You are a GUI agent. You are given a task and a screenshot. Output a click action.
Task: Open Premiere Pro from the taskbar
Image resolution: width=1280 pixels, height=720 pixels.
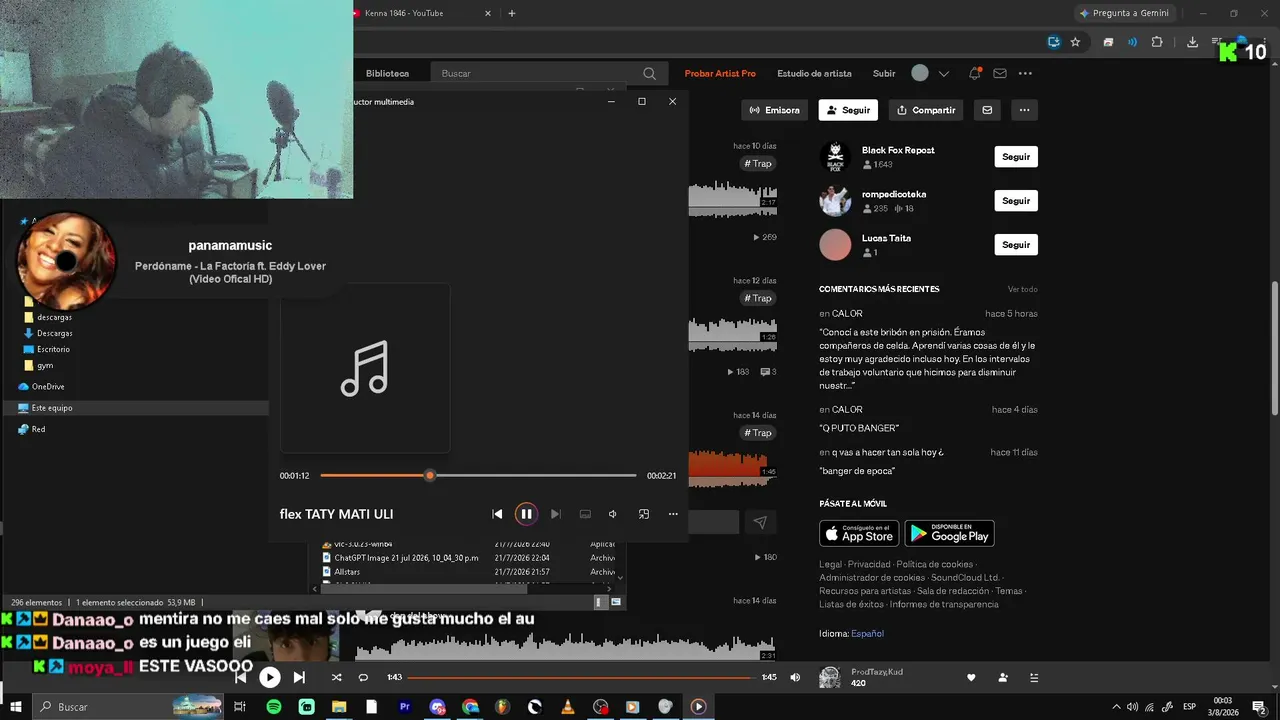[x=405, y=707]
